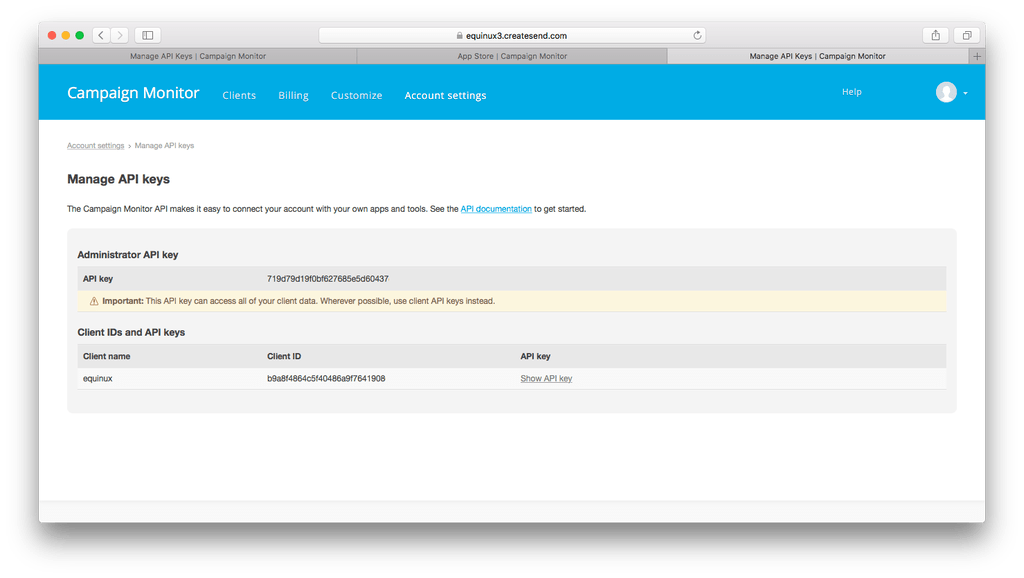Click the equinux client name cell
1024x578 pixels.
[98, 379]
